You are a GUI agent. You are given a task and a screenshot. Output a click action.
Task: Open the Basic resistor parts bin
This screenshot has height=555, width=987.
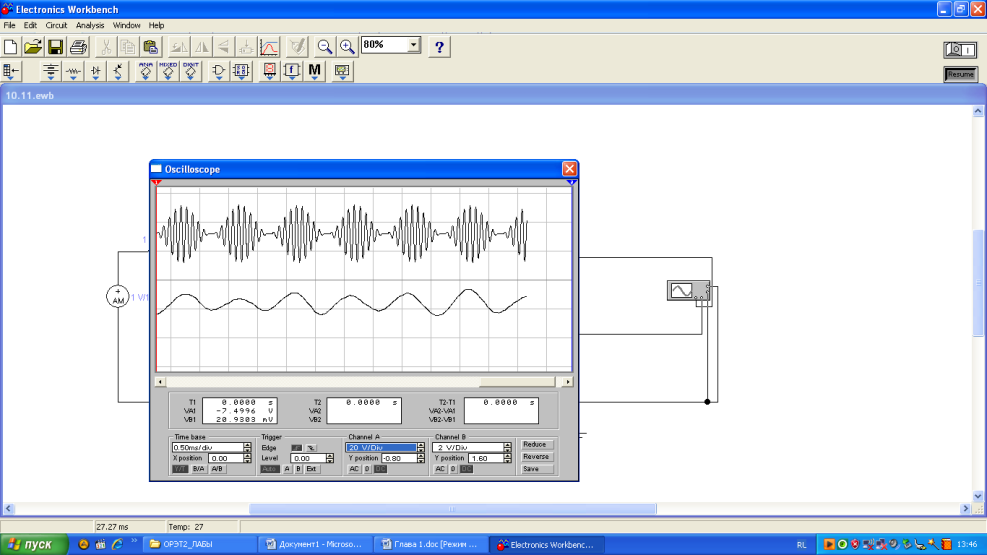point(73,71)
